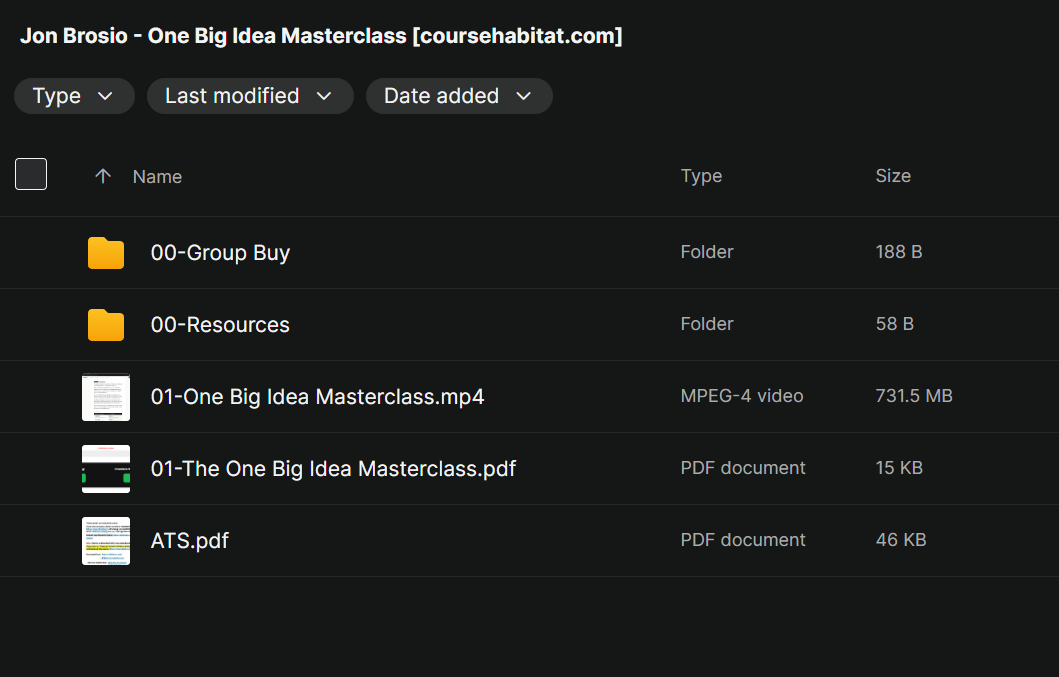Click the folder title Jon Brosio Masterclass
The image size is (1059, 677).
[x=321, y=36]
